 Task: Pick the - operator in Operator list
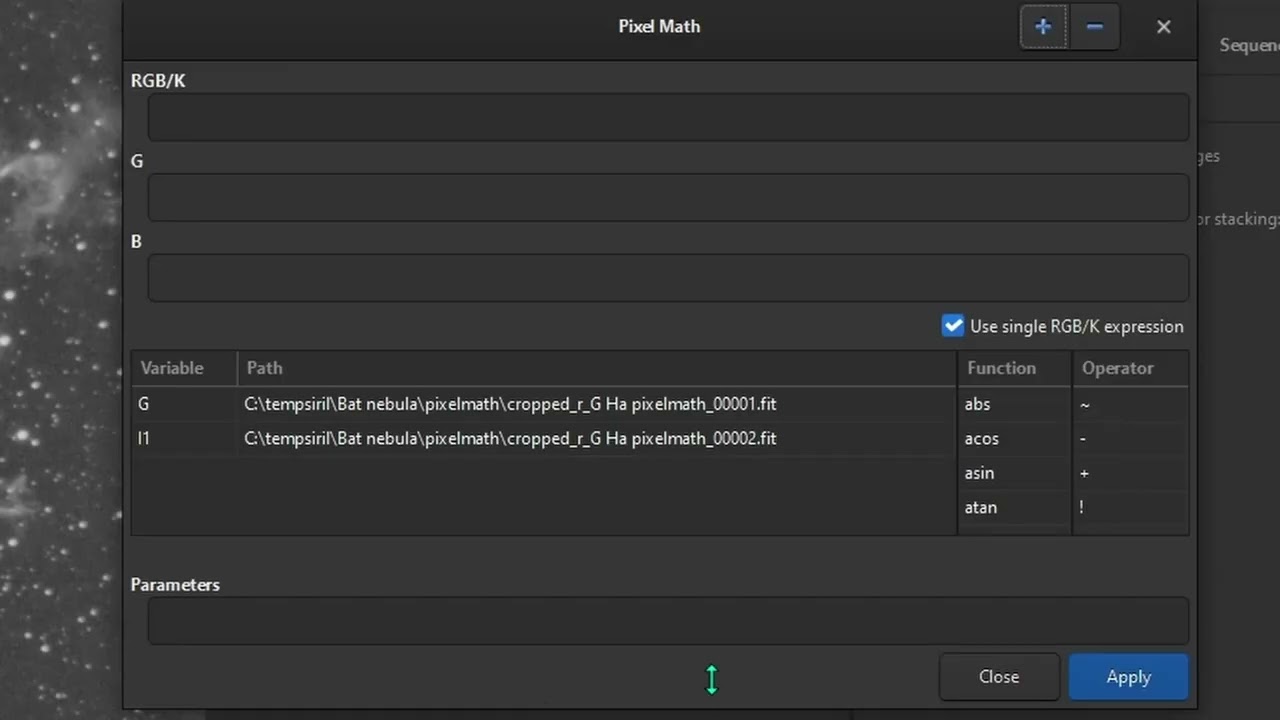(x=1130, y=438)
